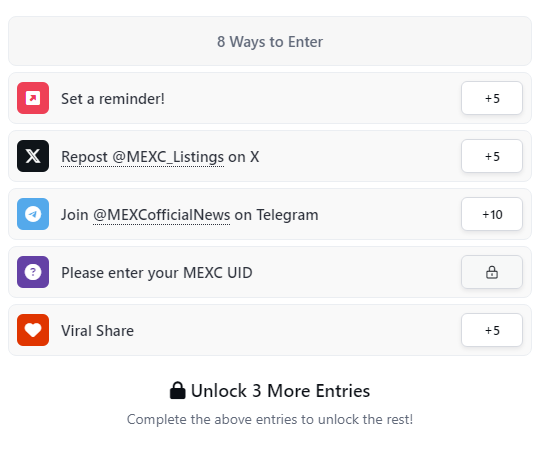
Task: Expand the Repost on X entry row
Action: tap(270, 156)
